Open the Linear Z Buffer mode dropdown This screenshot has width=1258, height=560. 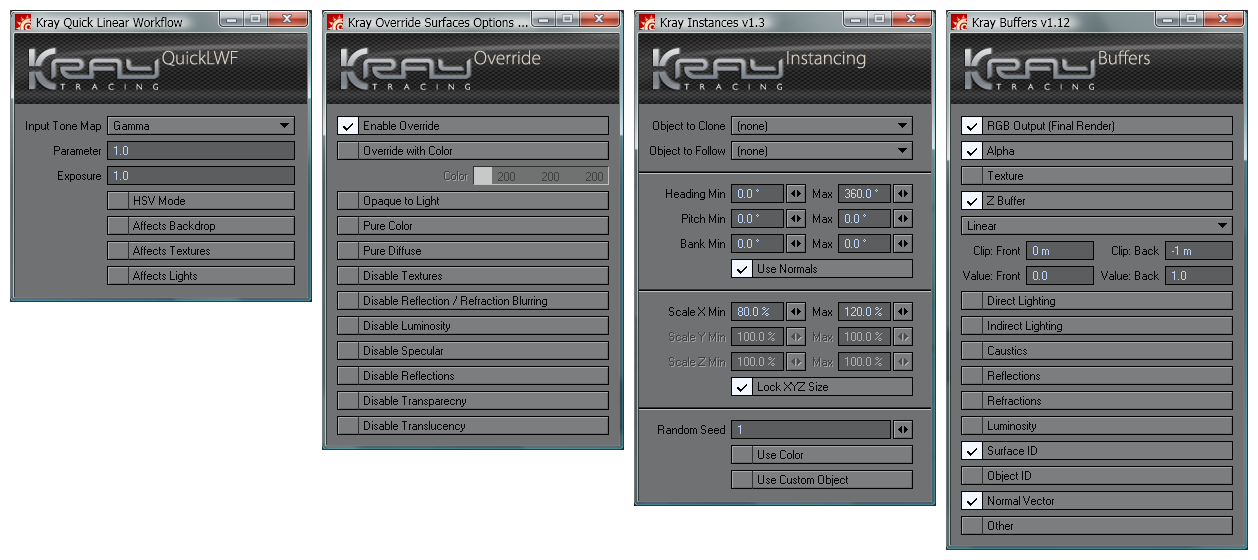pos(1096,226)
